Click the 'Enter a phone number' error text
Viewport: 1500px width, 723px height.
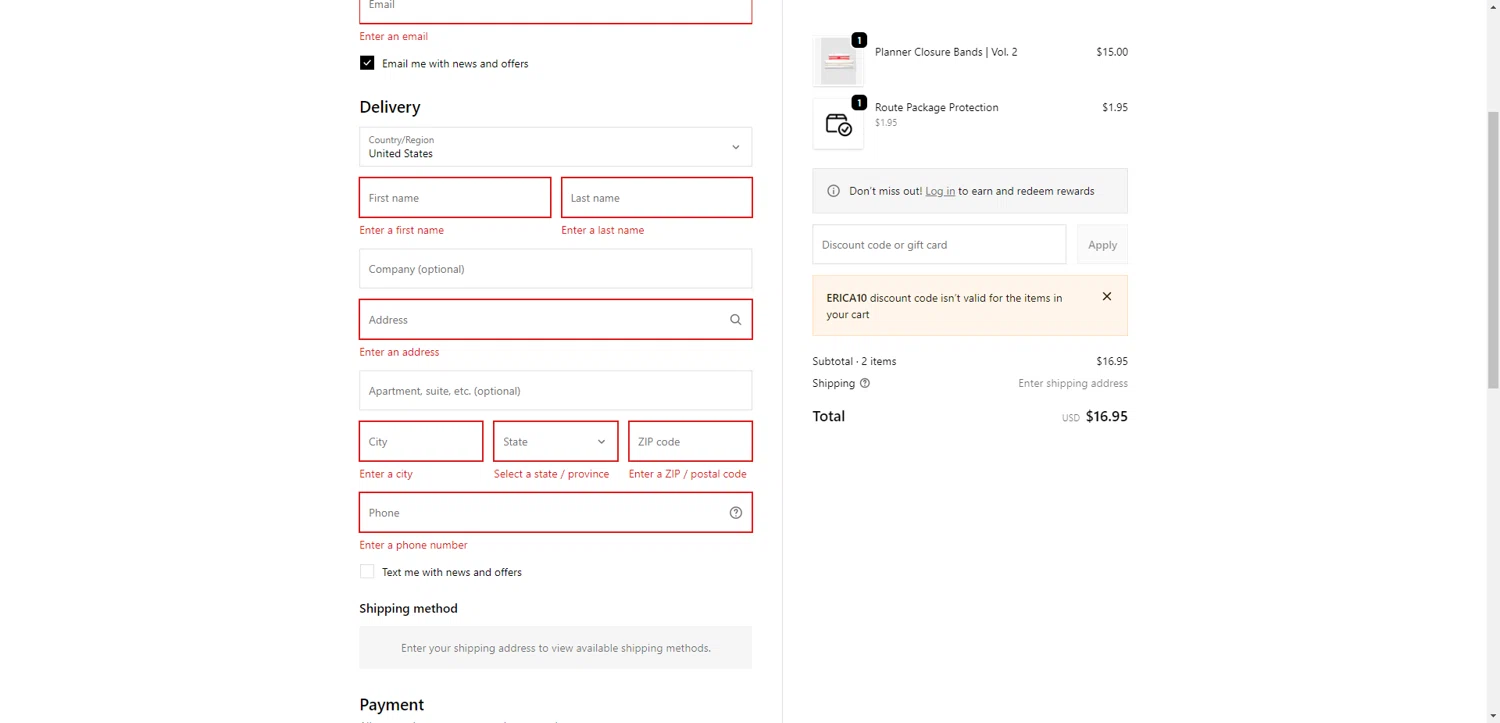[414, 545]
